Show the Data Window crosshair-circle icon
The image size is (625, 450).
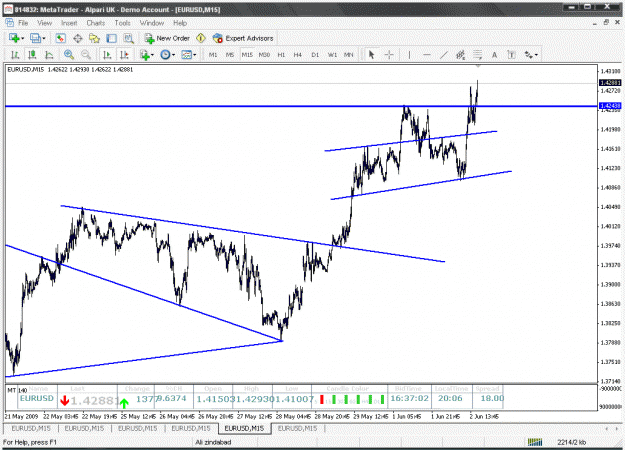[78, 38]
